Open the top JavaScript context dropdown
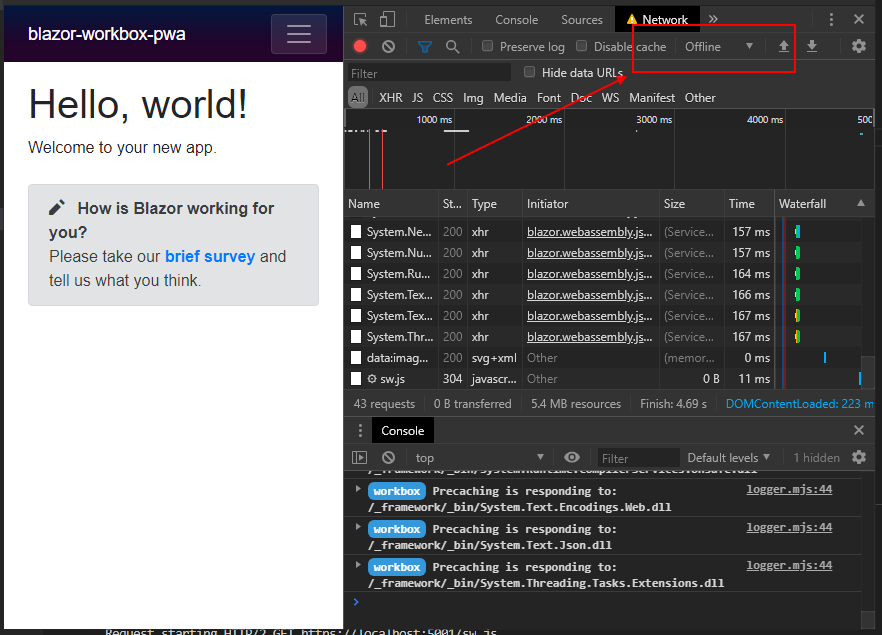This screenshot has width=882, height=635. [x=479, y=458]
